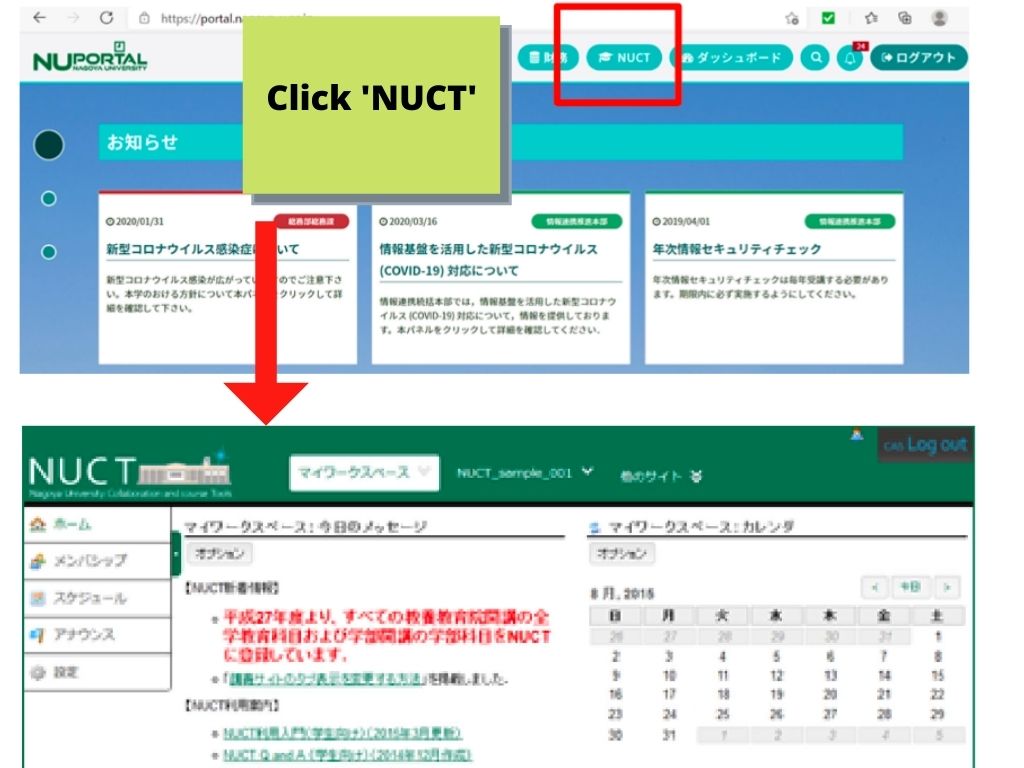Image resolution: width=1024 pixels, height=768 pixels.
Task: Click the CAS Log out button
Action: tap(925, 445)
